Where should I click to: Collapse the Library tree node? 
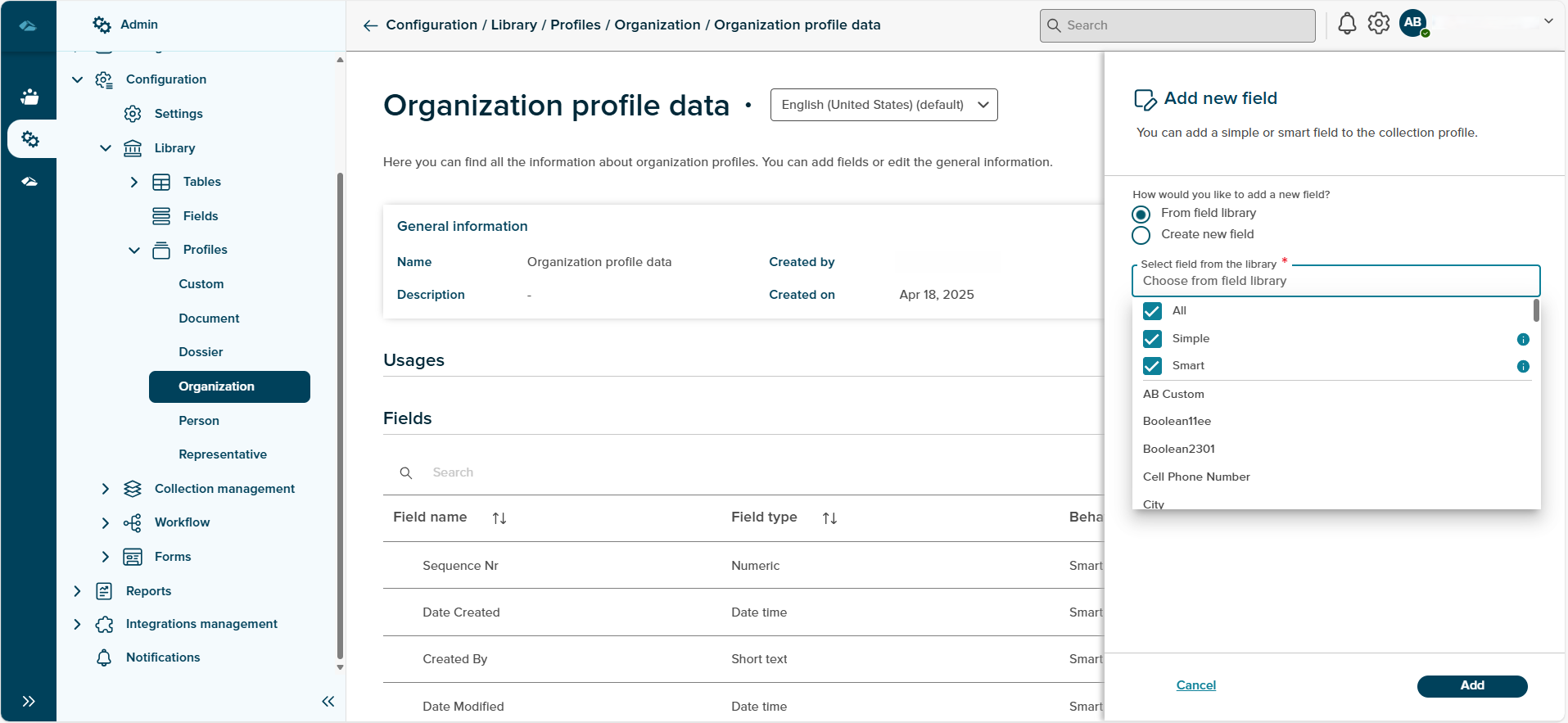[x=106, y=148]
